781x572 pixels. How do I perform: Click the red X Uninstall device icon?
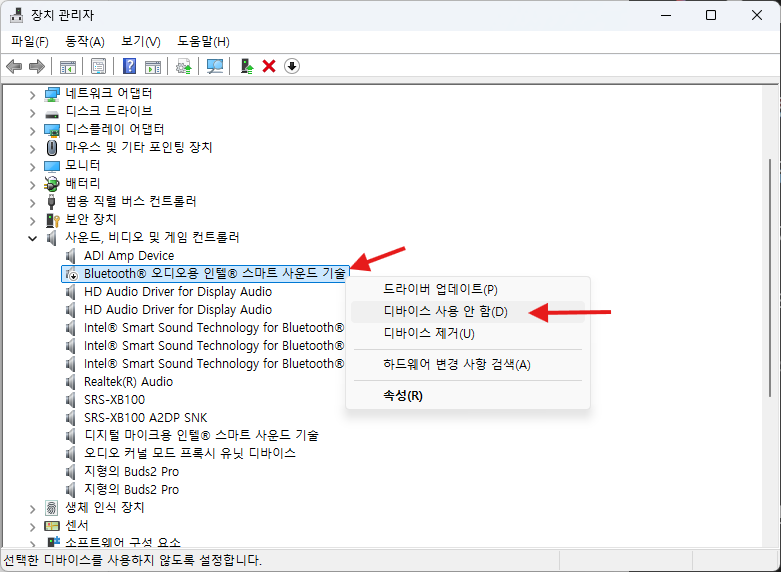pyautogui.click(x=269, y=66)
